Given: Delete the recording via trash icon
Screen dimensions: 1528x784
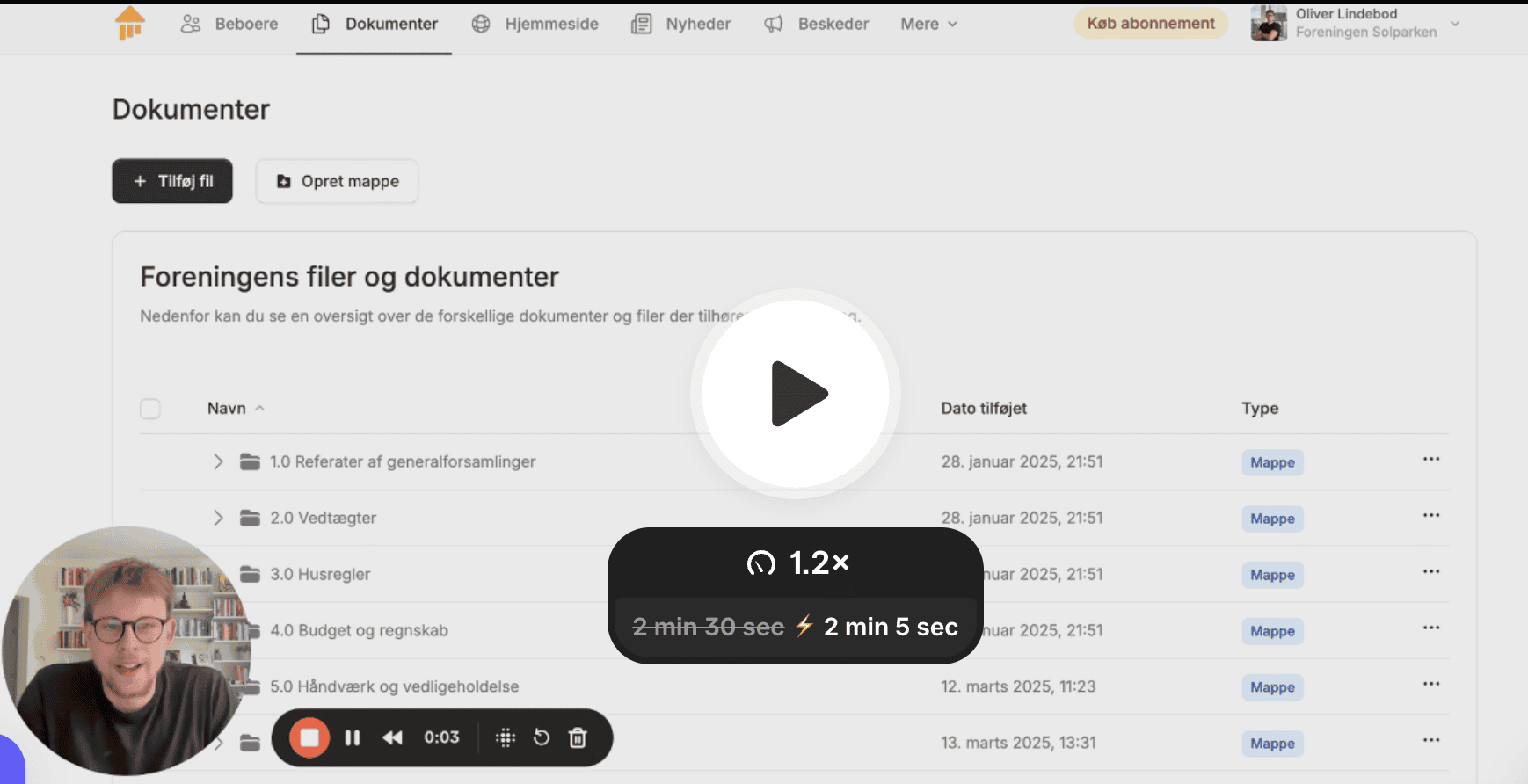Looking at the screenshot, I should pos(578,737).
